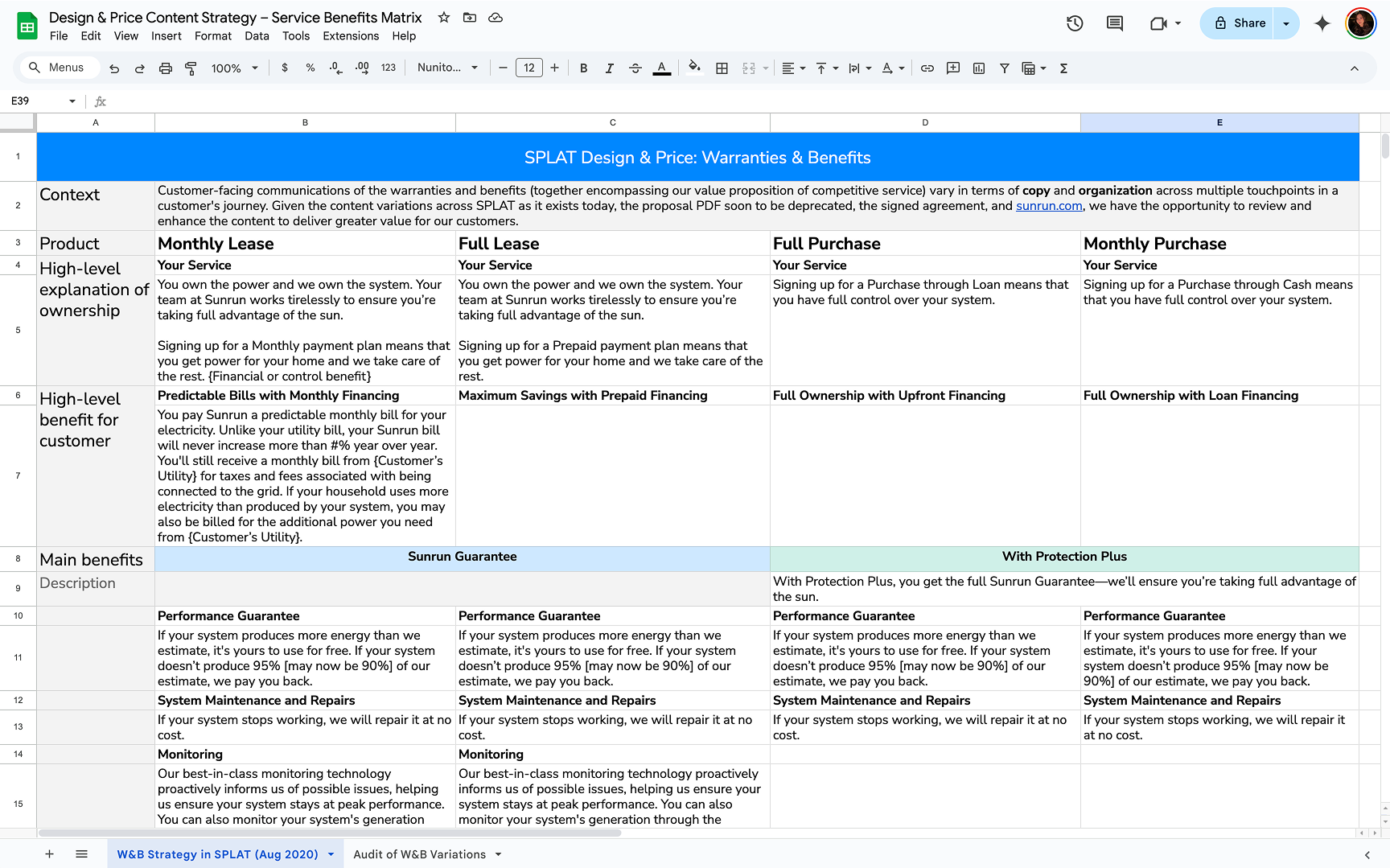View cloud save status icon
This screenshot has height=868, width=1390.
(x=496, y=17)
